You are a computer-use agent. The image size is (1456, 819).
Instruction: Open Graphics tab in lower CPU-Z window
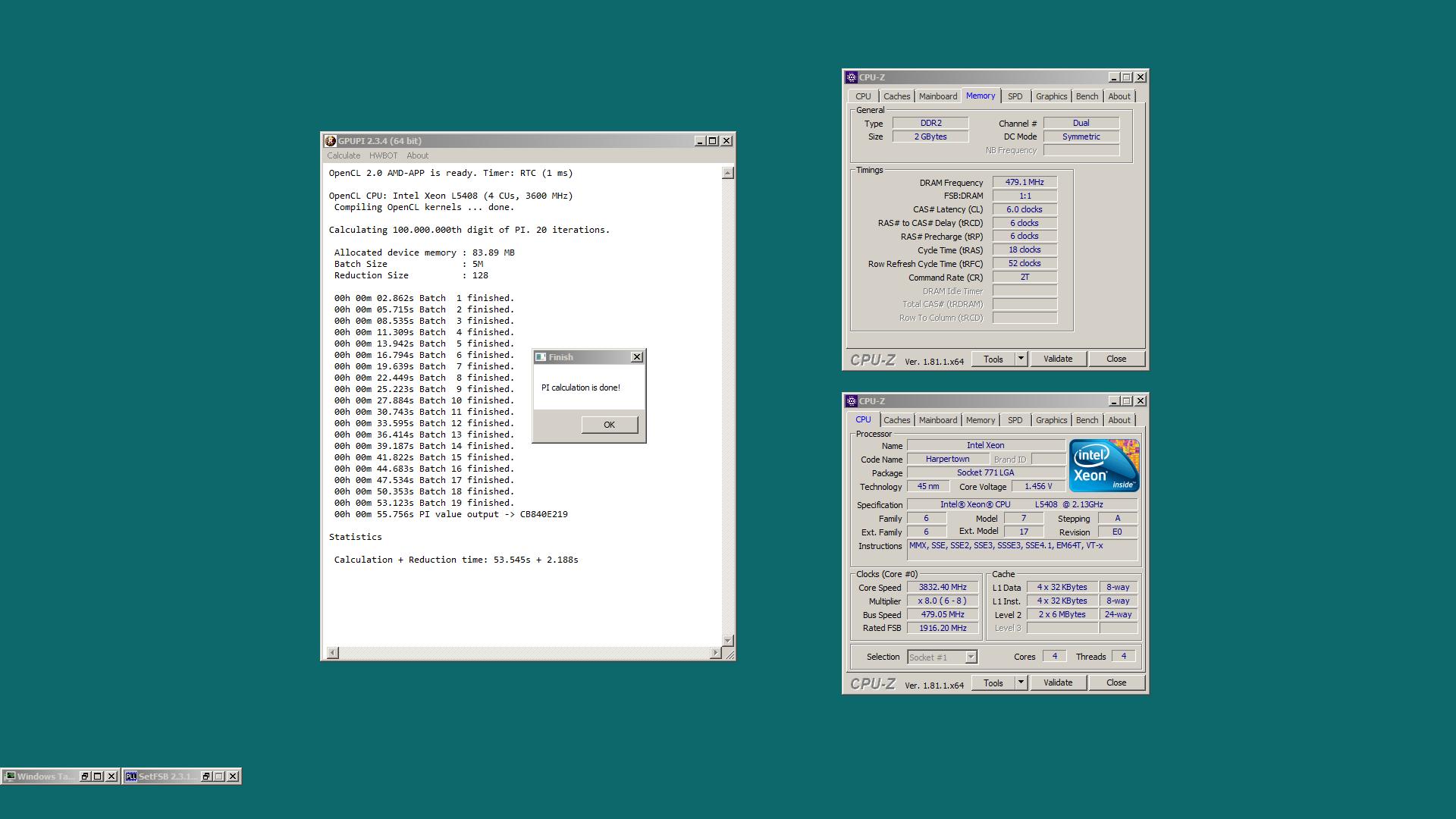[x=1051, y=420]
